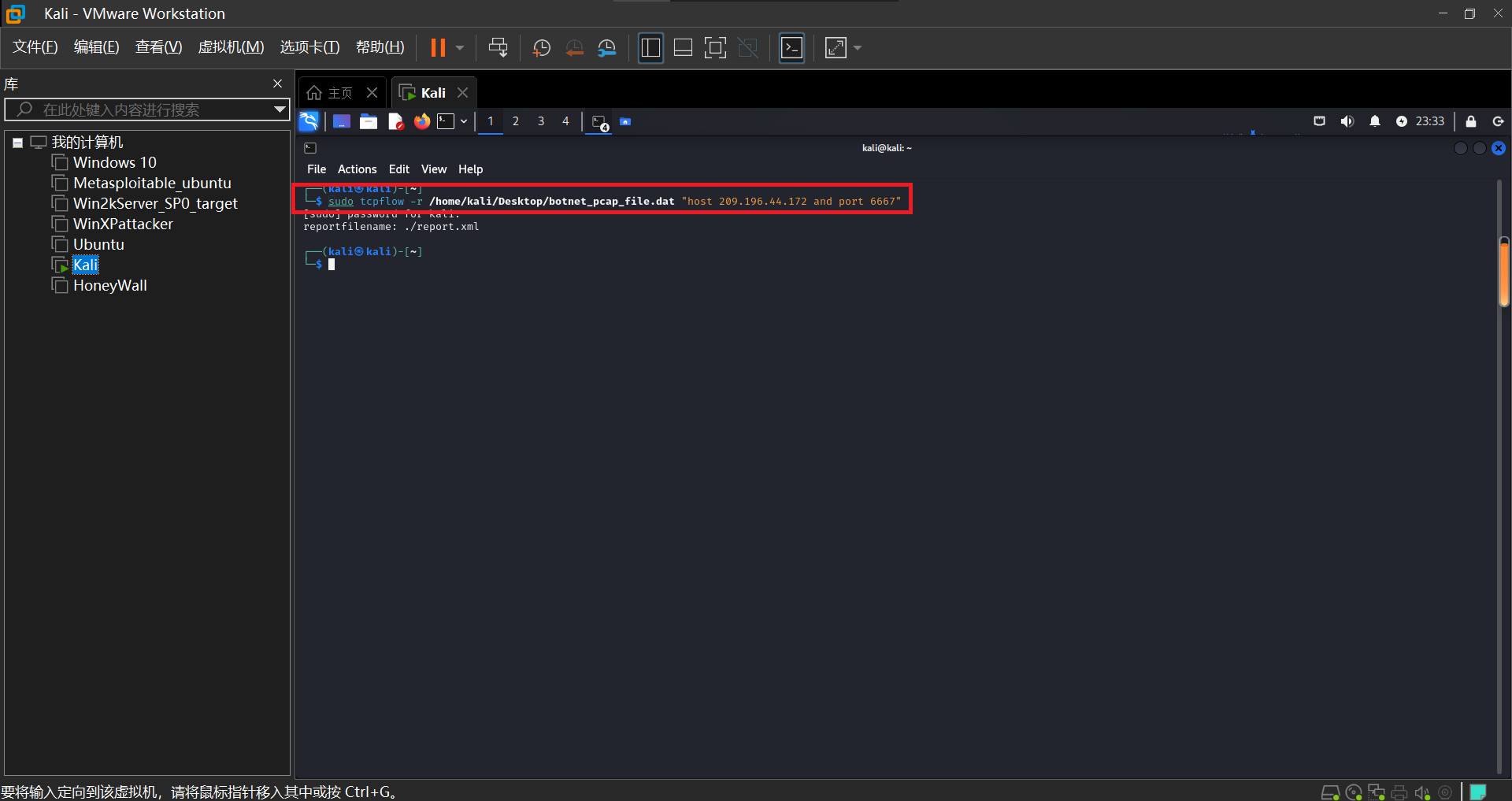1512x801 pixels.
Task: Open the terminal File menu
Action: [x=317, y=169]
